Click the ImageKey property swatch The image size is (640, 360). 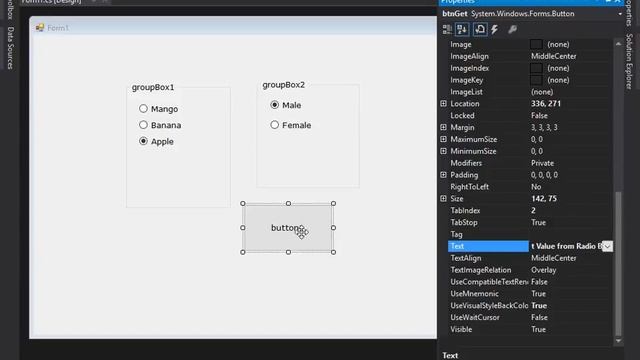(536, 80)
